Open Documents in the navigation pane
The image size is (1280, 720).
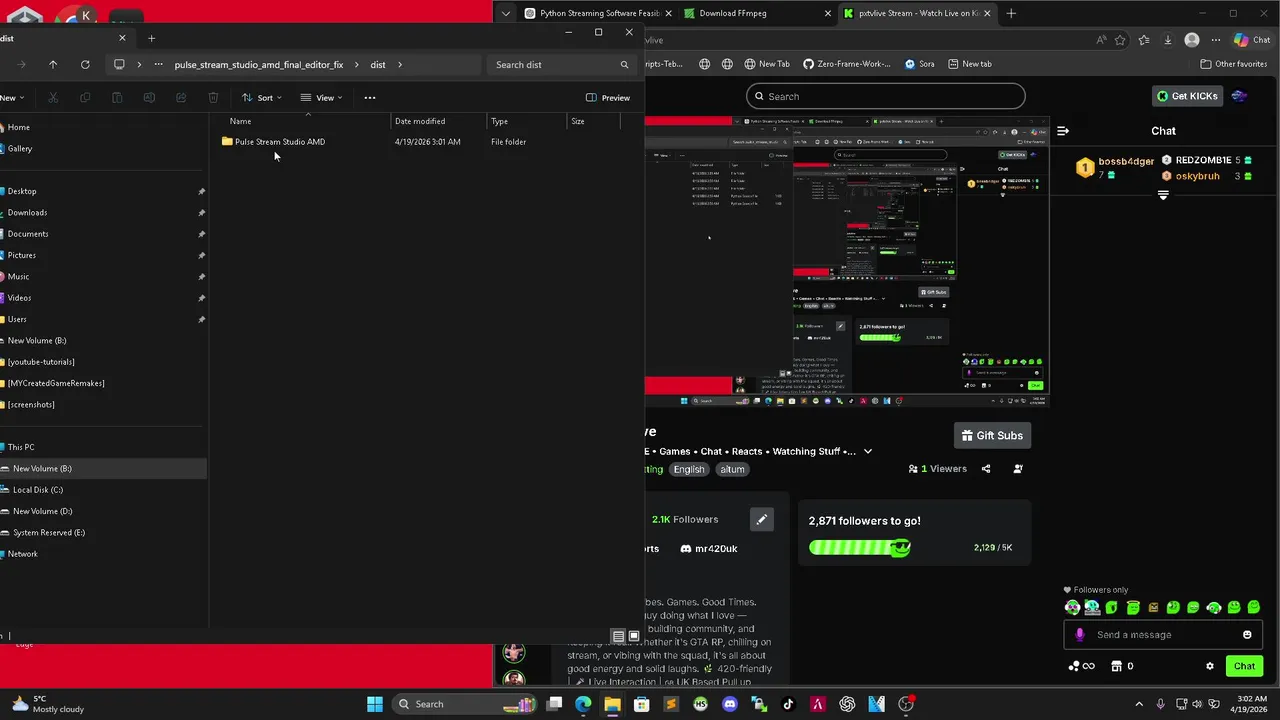tap(27, 234)
